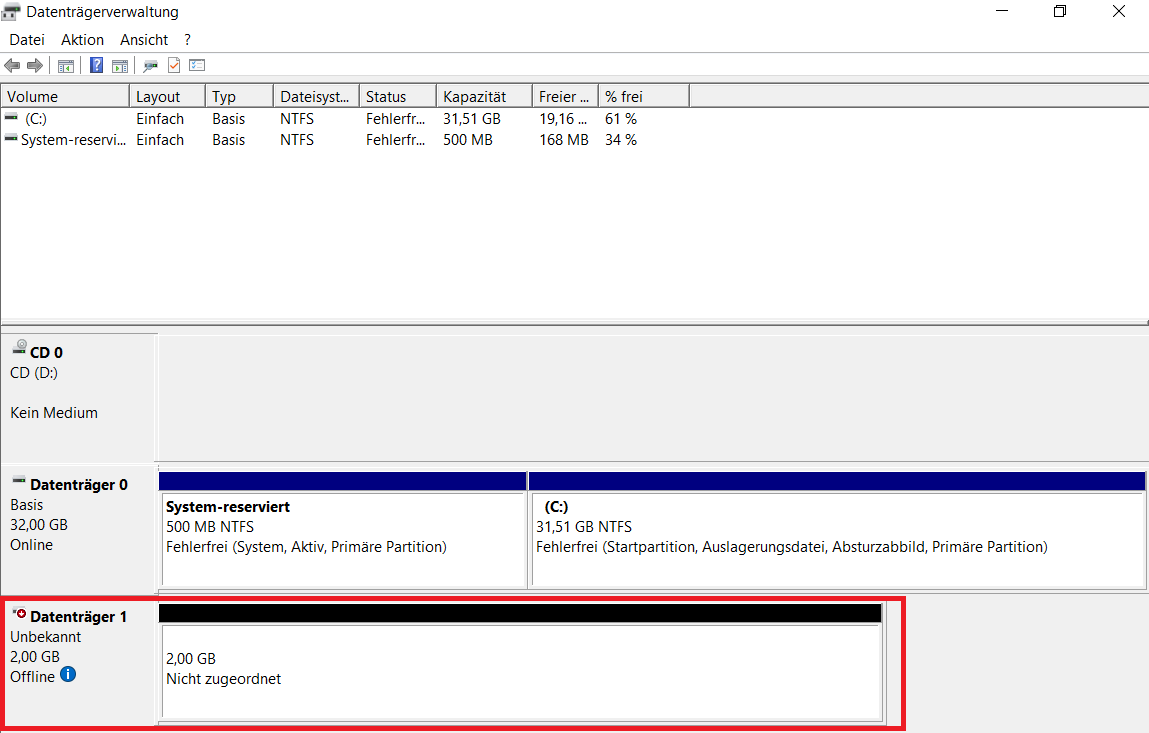The image size is (1149, 733).
Task: Toggle the console tree pane icon
Action: pyautogui.click(x=66, y=66)
